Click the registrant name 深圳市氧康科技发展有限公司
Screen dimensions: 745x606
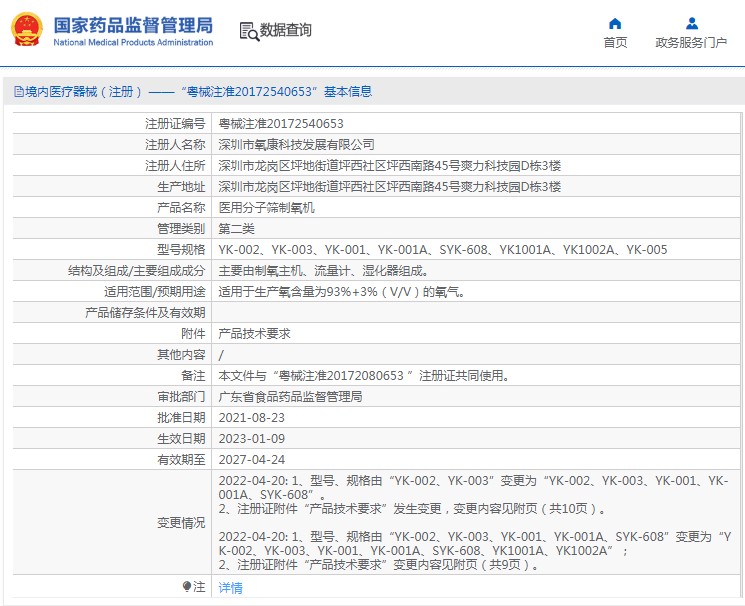(297, 145)
